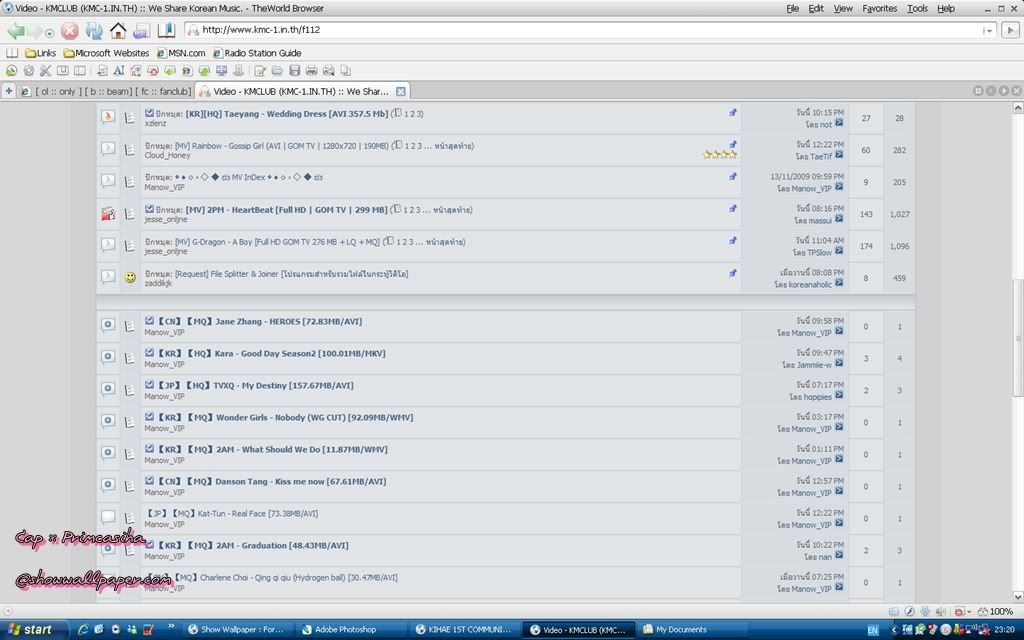Tick the checkbox beside TVXQ My Destiny thread

coord(150,385)
